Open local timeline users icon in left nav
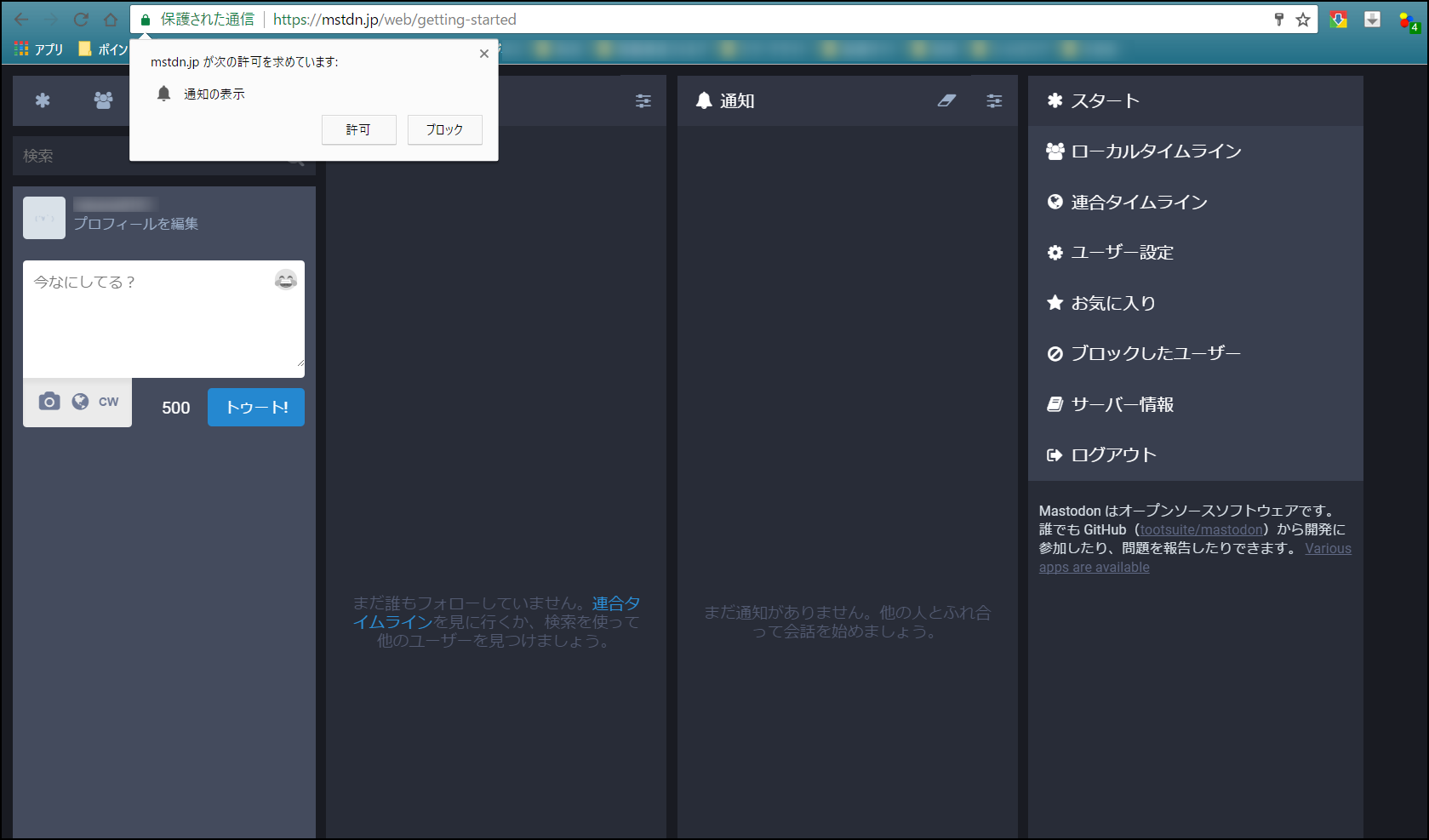Viewport: 1429px width, 840px height. (x=103, y=101)
